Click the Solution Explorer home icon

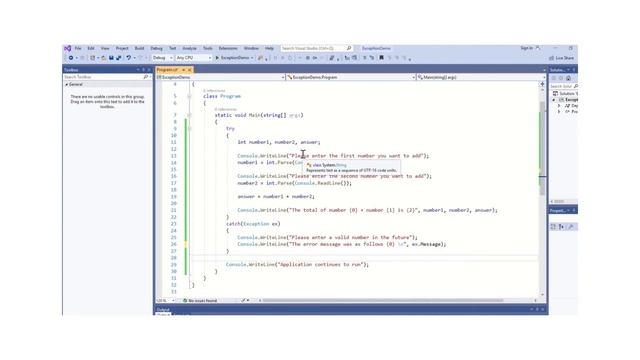coord(568,78)
